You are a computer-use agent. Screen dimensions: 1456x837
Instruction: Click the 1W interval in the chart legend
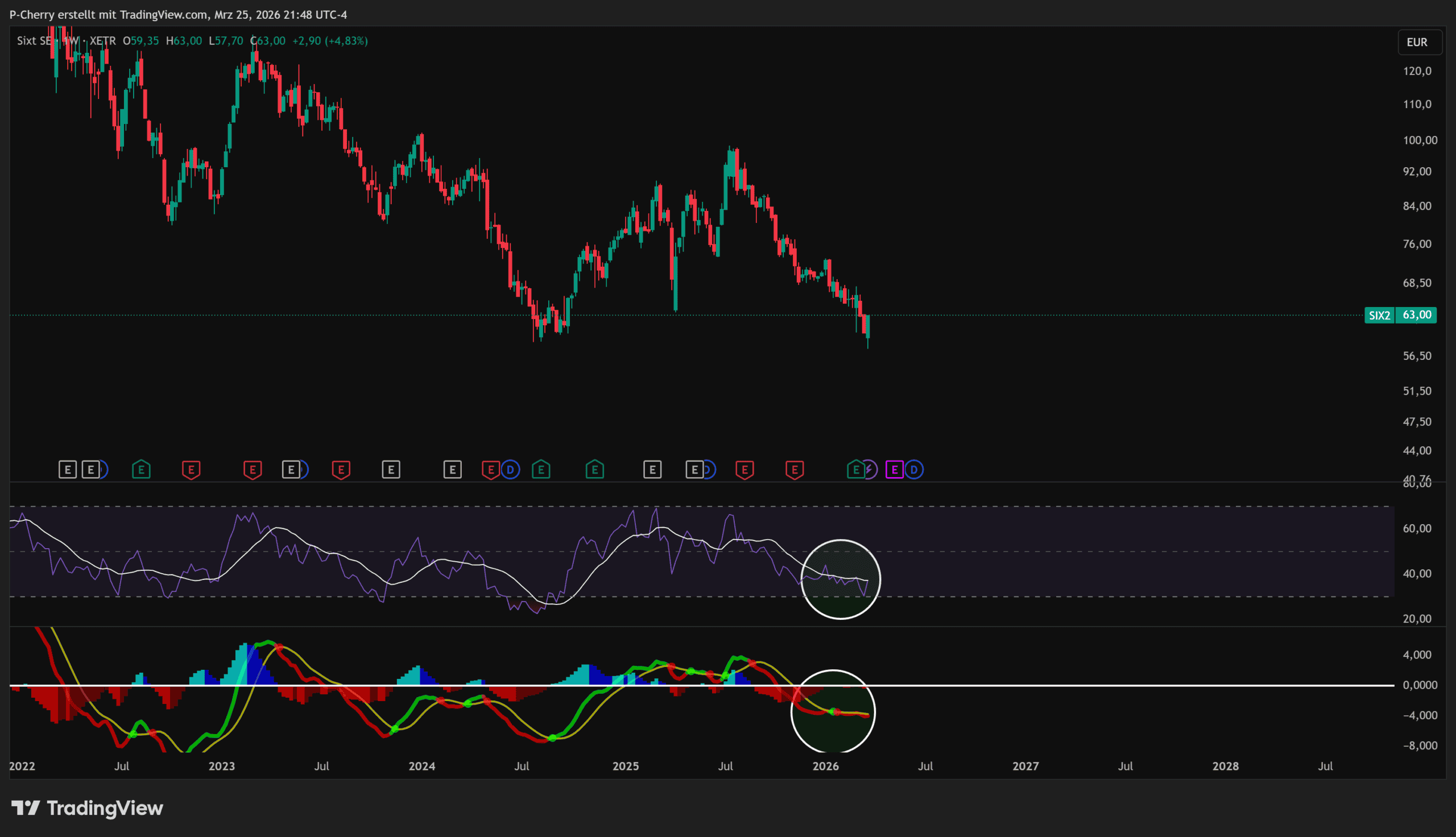(71, 41)
